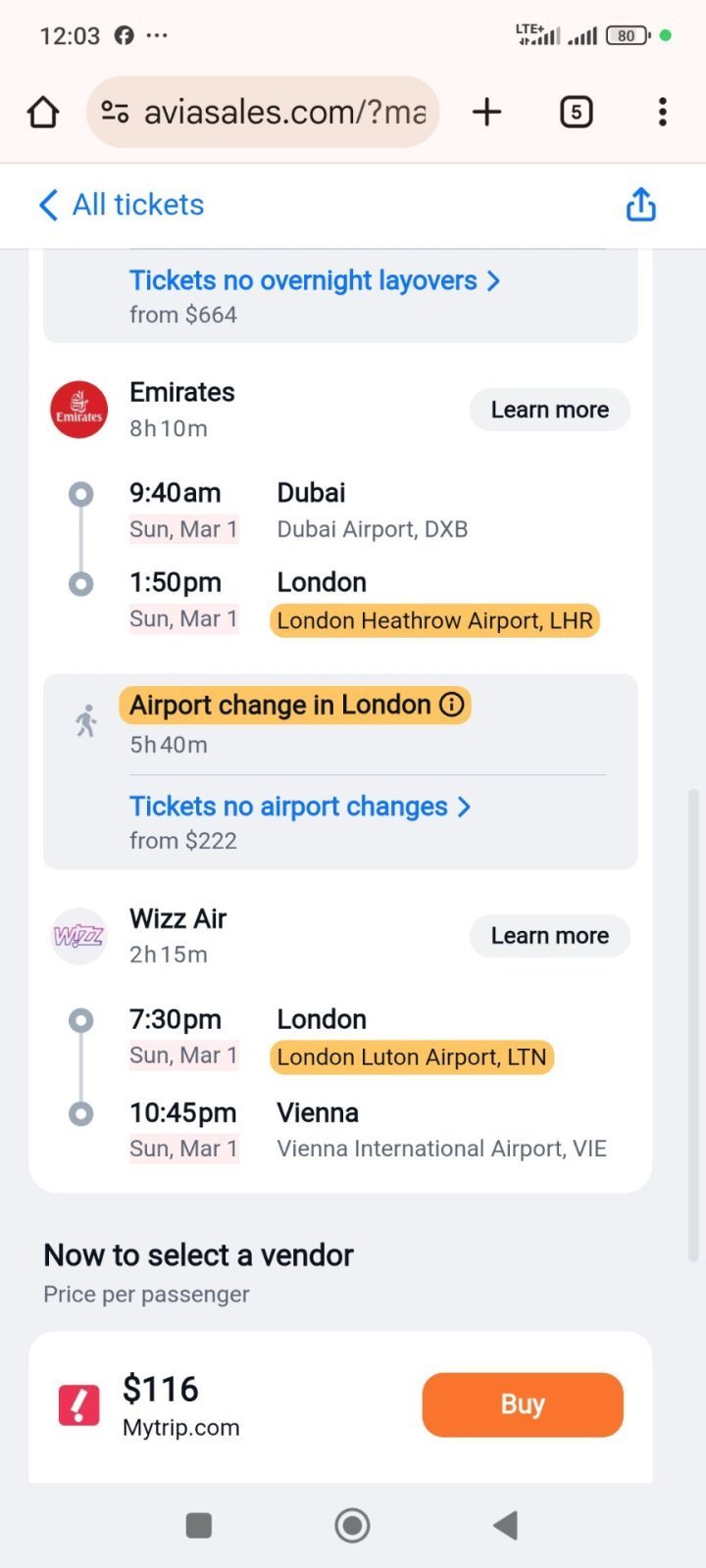Tap the airport change info icon
Image resolution: width=706 pixels, height=1568 pixels.
click(452, 705)
